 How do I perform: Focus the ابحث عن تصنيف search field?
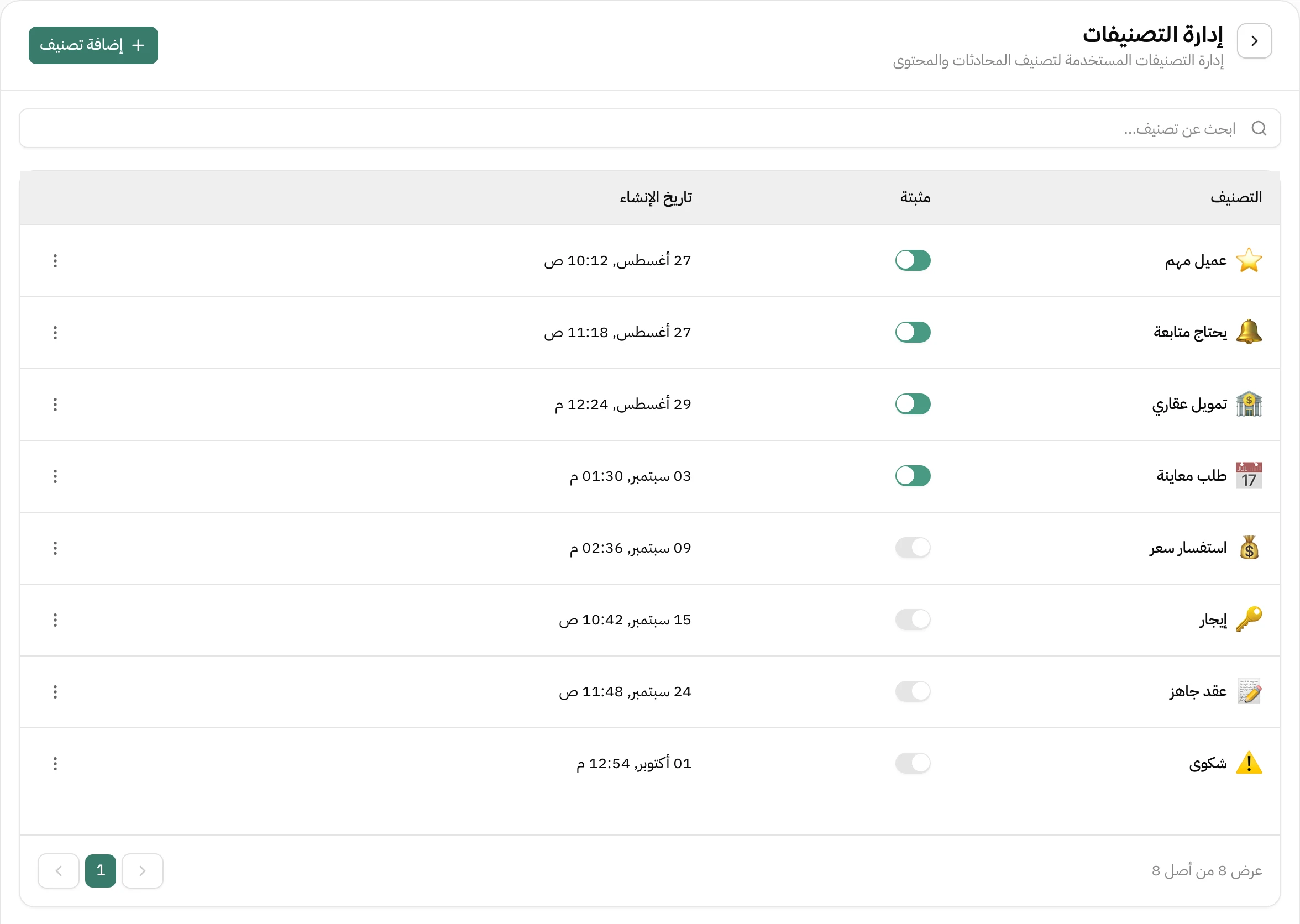point(649,129)
